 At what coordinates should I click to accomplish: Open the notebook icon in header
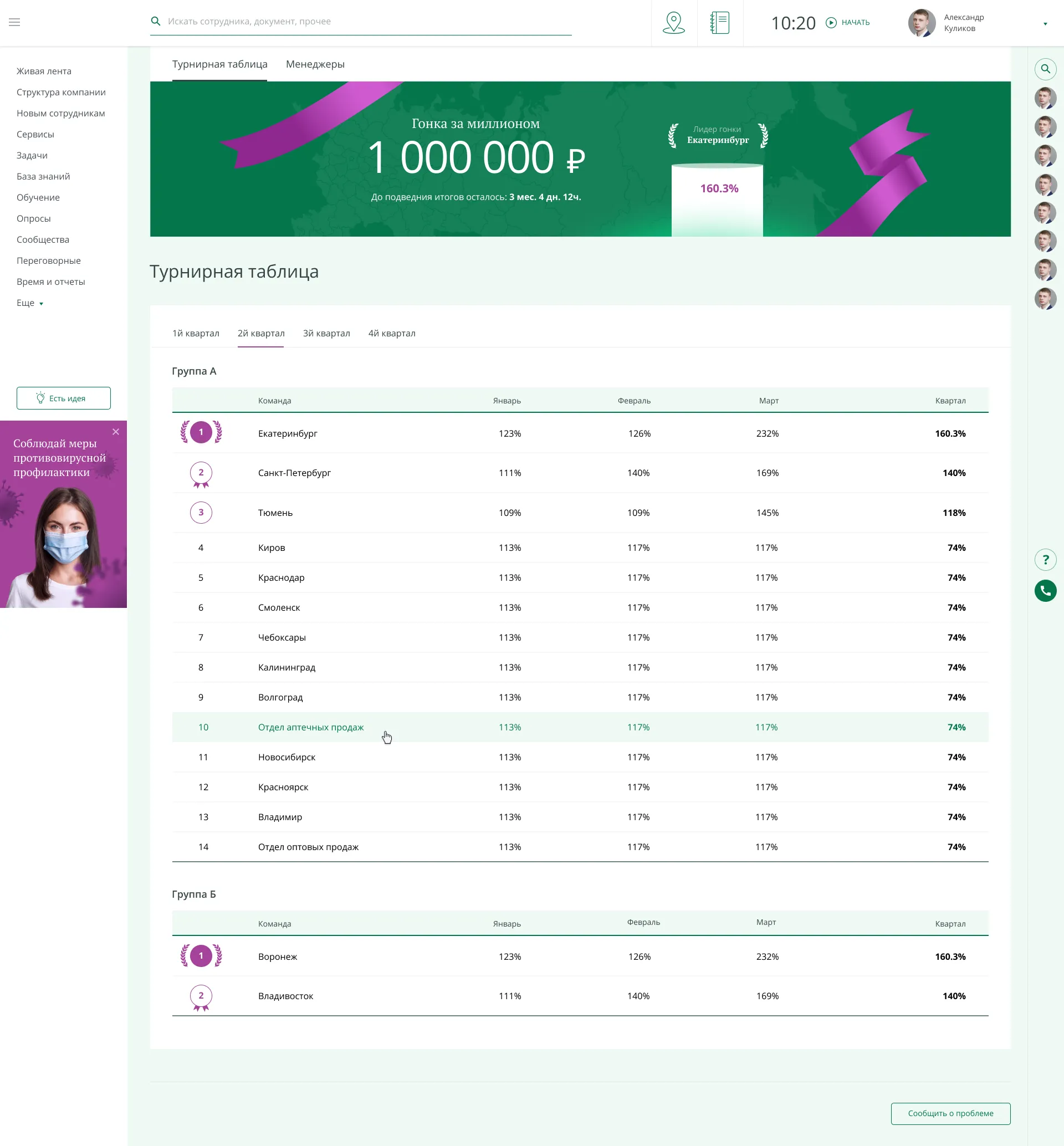tap(720, 23)
